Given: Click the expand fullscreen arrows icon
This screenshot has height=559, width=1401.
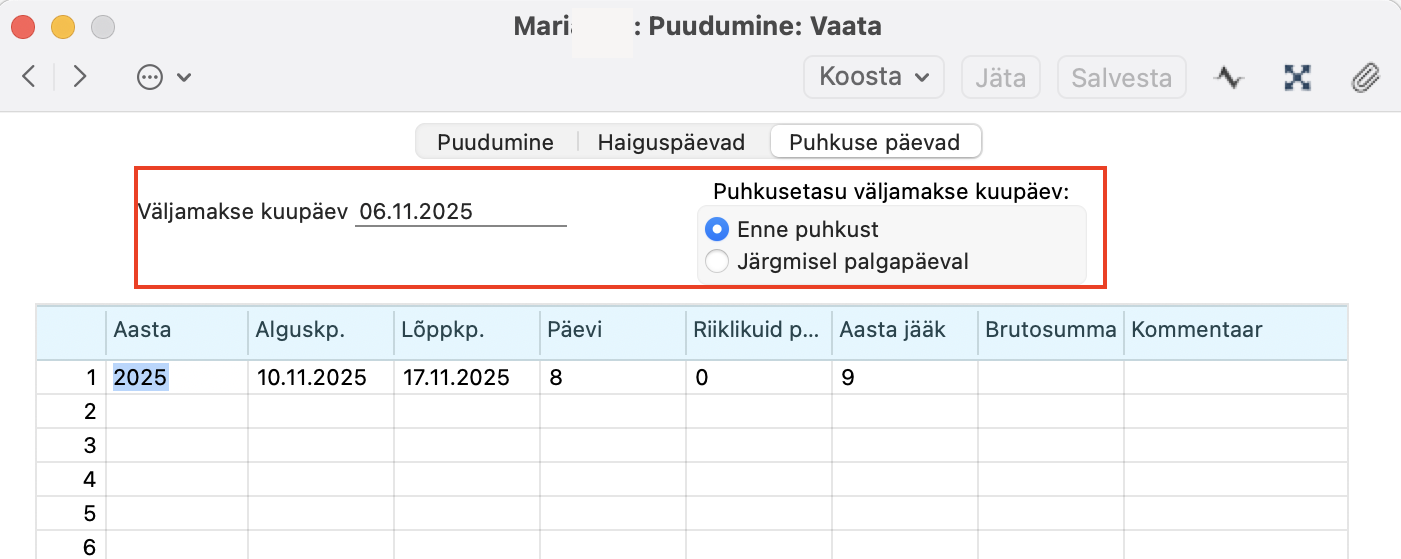Looking at the screenshot, I should pos(1297,78).
